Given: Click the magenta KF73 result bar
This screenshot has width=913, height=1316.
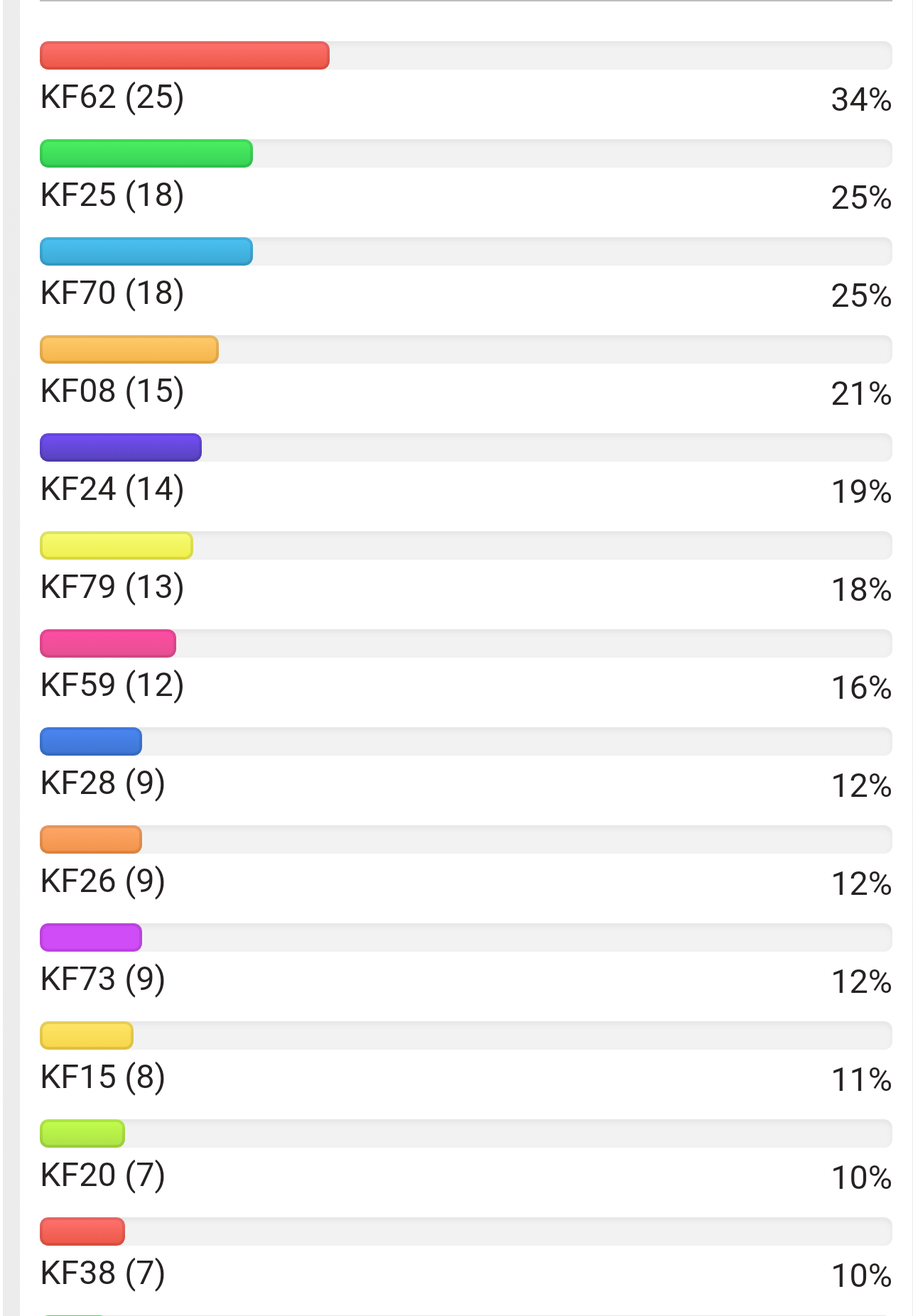Looking at the screenshot, I should tap(91, 937).
